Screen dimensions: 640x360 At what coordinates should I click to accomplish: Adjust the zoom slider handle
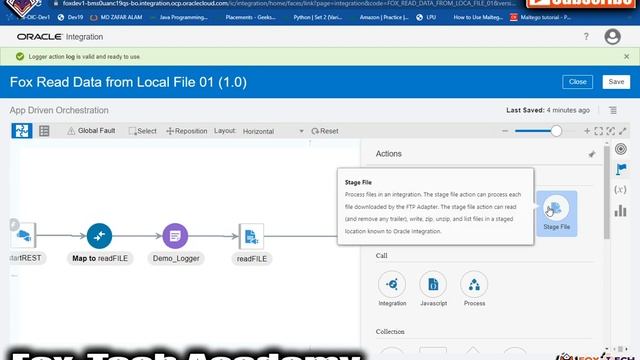click(x=556, y=131)
